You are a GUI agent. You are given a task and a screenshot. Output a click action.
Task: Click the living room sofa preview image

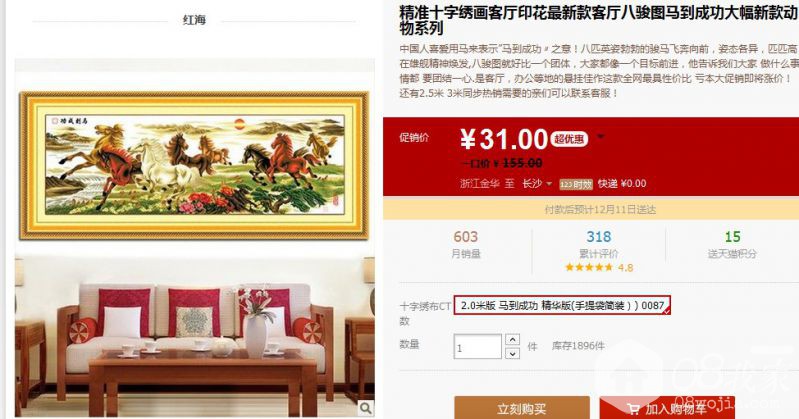click(195, 335)
